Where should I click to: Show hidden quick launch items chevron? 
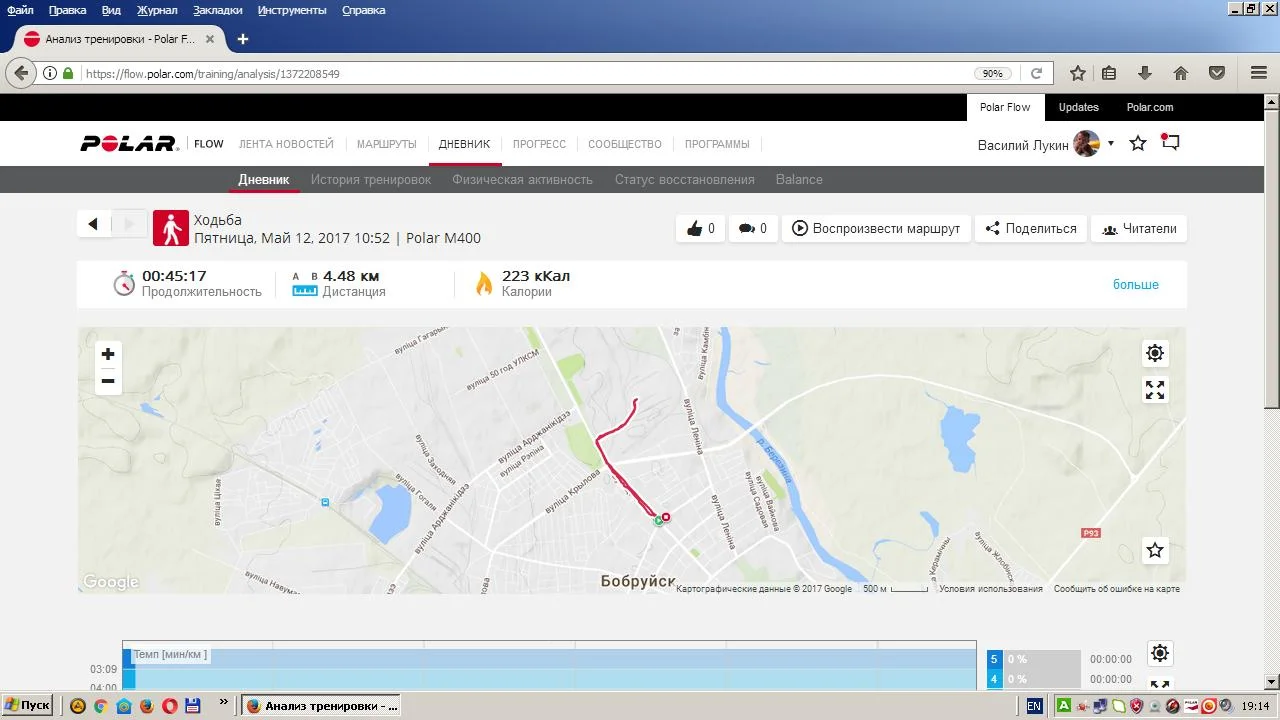[x=223, y=703]
